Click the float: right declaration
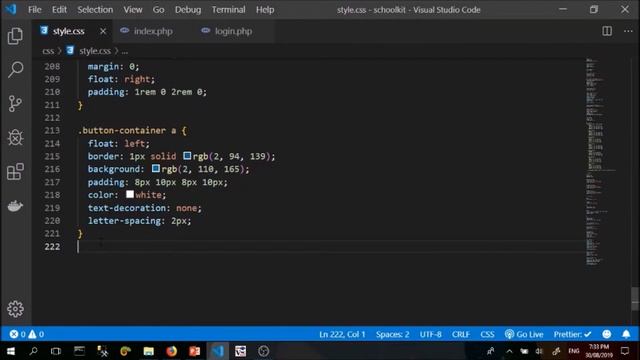 [x=121, y=79]
